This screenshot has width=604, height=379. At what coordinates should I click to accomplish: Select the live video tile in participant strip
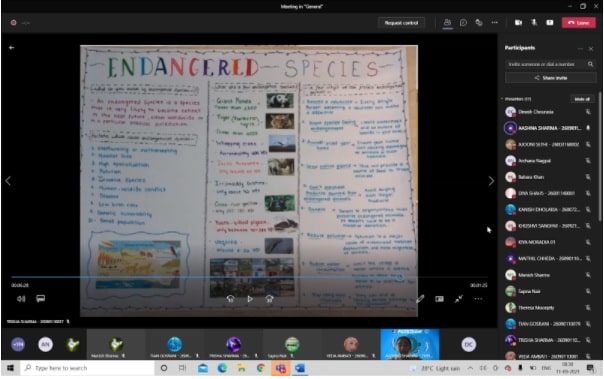click(x=410, y=344)
